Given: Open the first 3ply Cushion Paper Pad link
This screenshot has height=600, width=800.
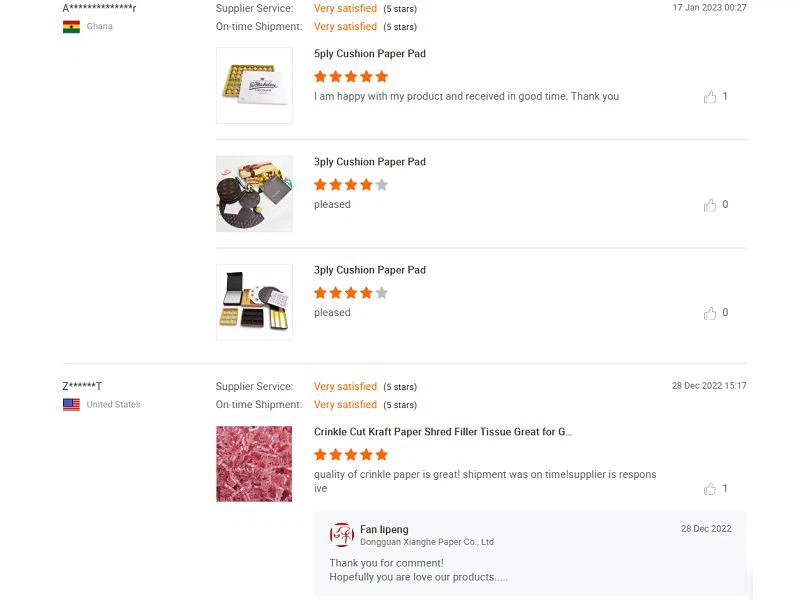Looking at the screenshot, I should (x=370, y=162).
